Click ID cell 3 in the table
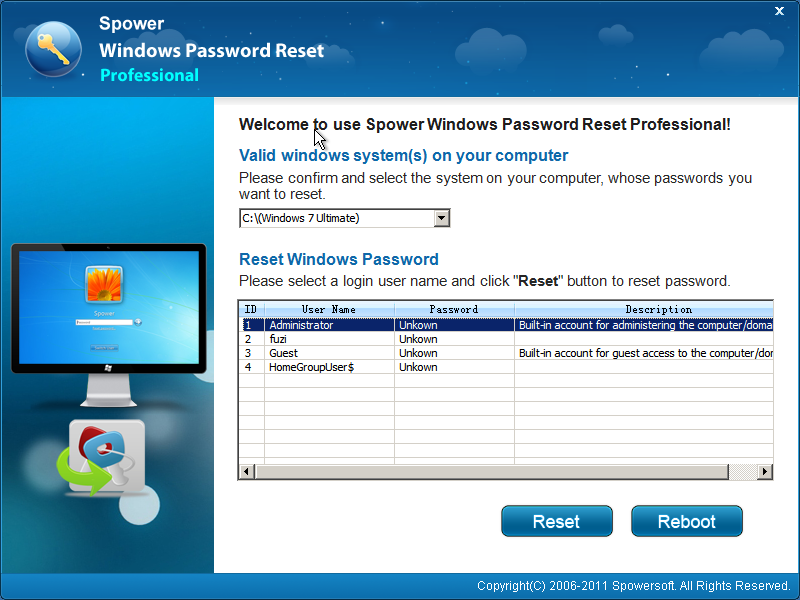 click(x=252, y=353)
